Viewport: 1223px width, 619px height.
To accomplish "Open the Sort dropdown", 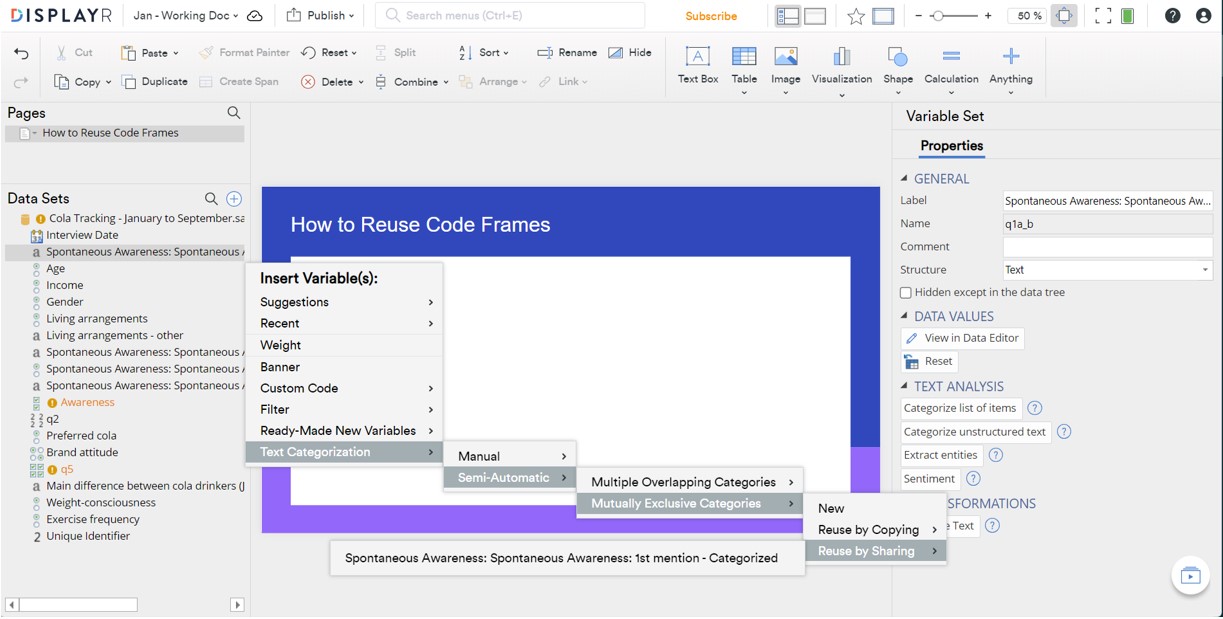I will (x=484, y=53).
